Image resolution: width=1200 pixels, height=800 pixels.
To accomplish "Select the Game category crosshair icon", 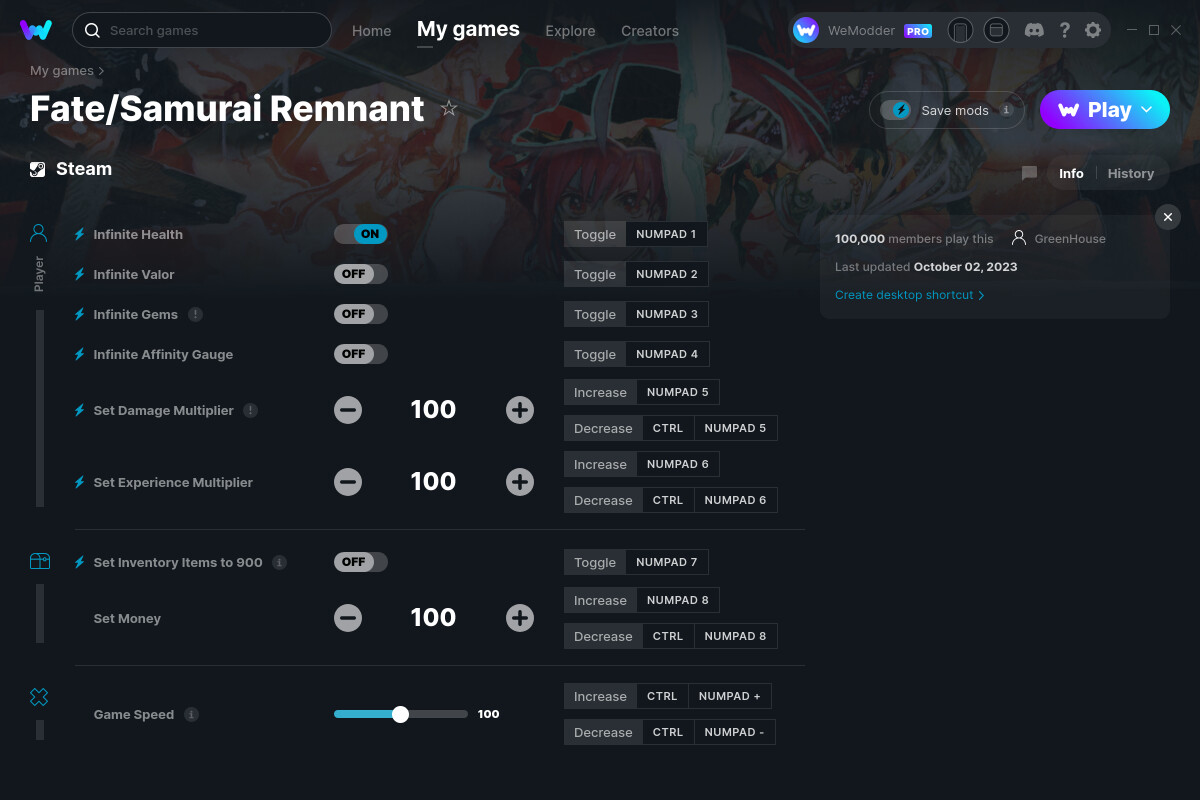I will click(x=39, y=697).
